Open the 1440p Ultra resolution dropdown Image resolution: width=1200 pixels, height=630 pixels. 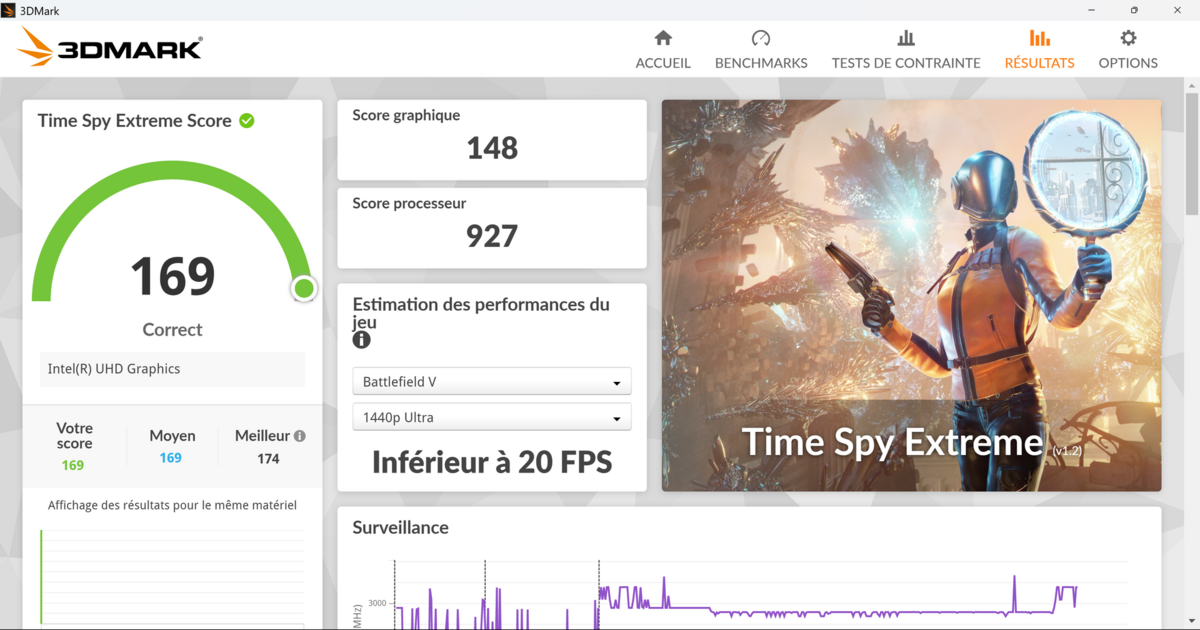pos(492,417)
